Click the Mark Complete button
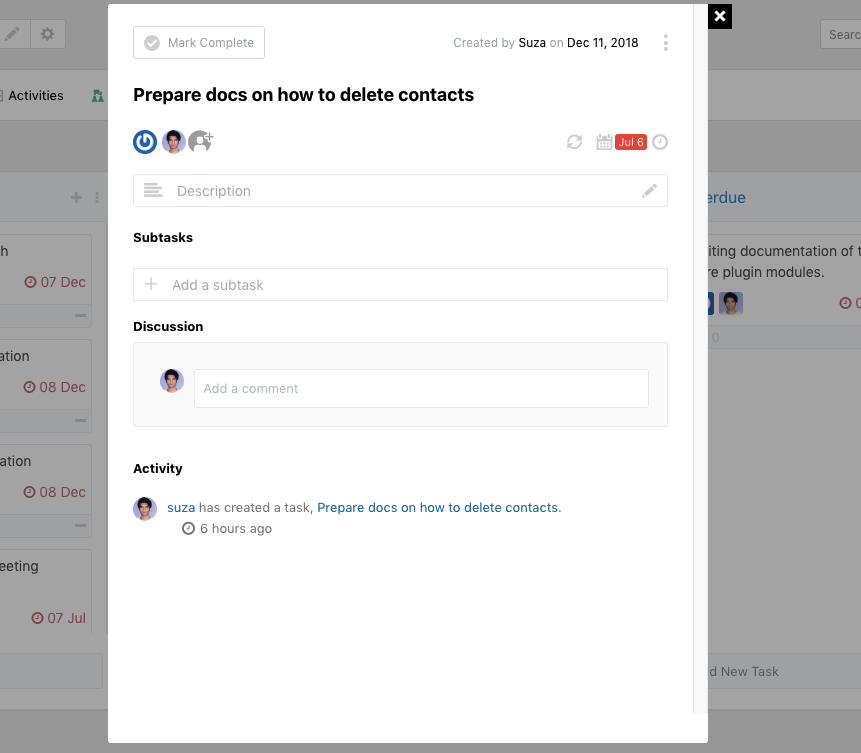 (199, 42)
